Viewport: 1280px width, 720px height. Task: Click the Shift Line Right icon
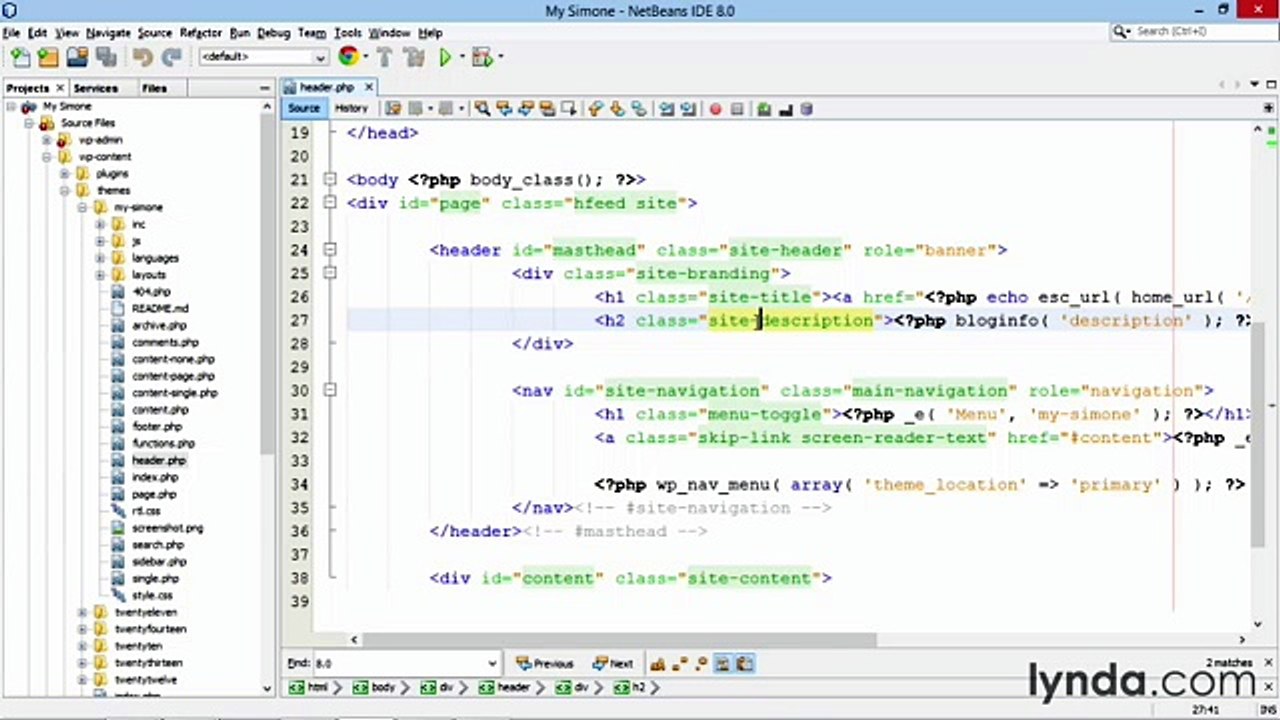[x=688, y=109]
